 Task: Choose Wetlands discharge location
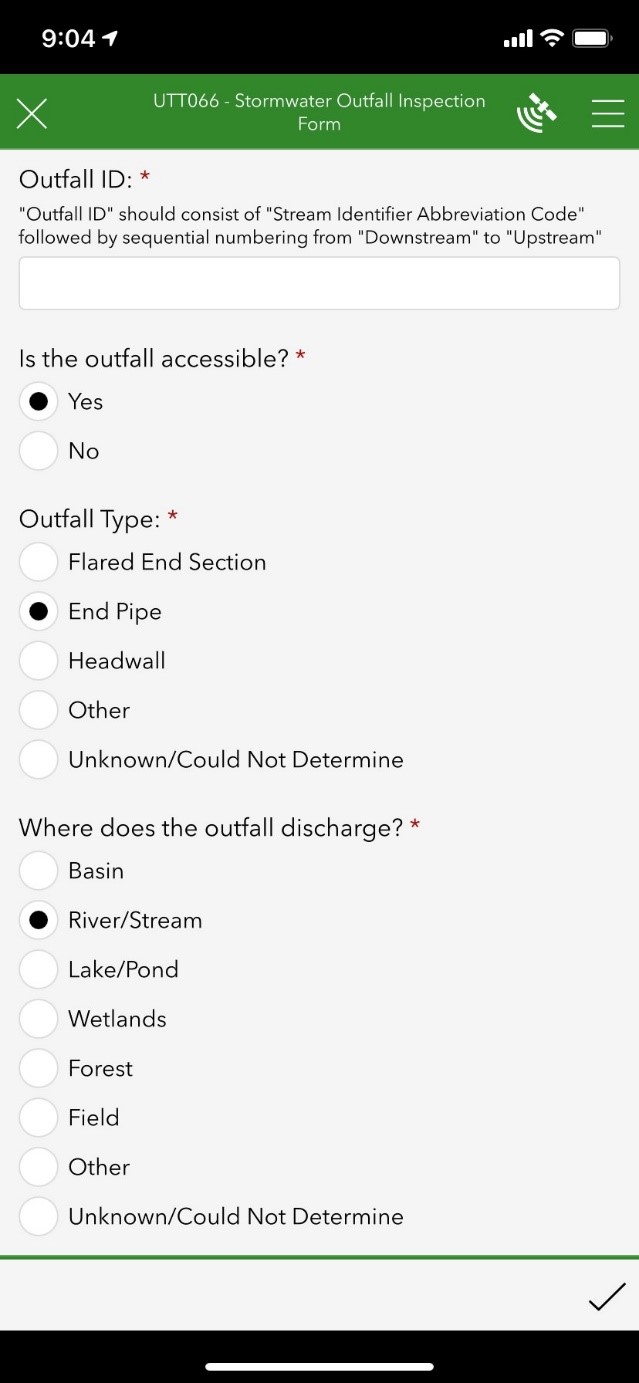(38, 1019)
